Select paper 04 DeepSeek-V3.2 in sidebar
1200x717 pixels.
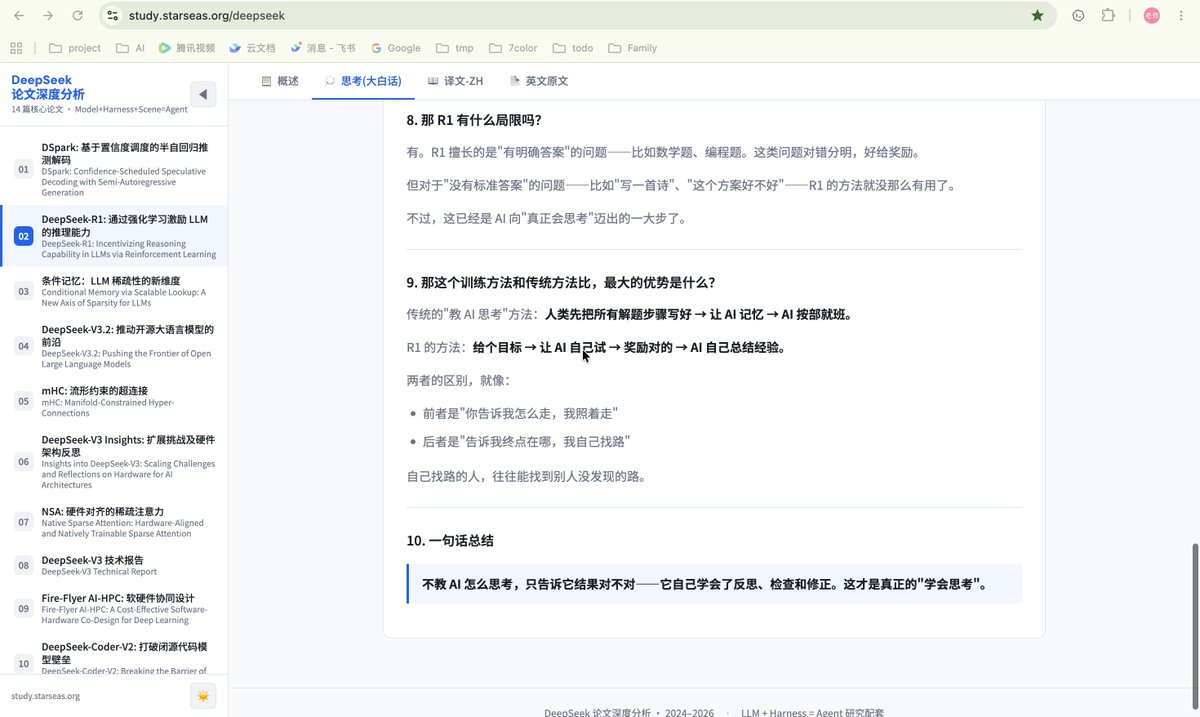coord(114,346)
